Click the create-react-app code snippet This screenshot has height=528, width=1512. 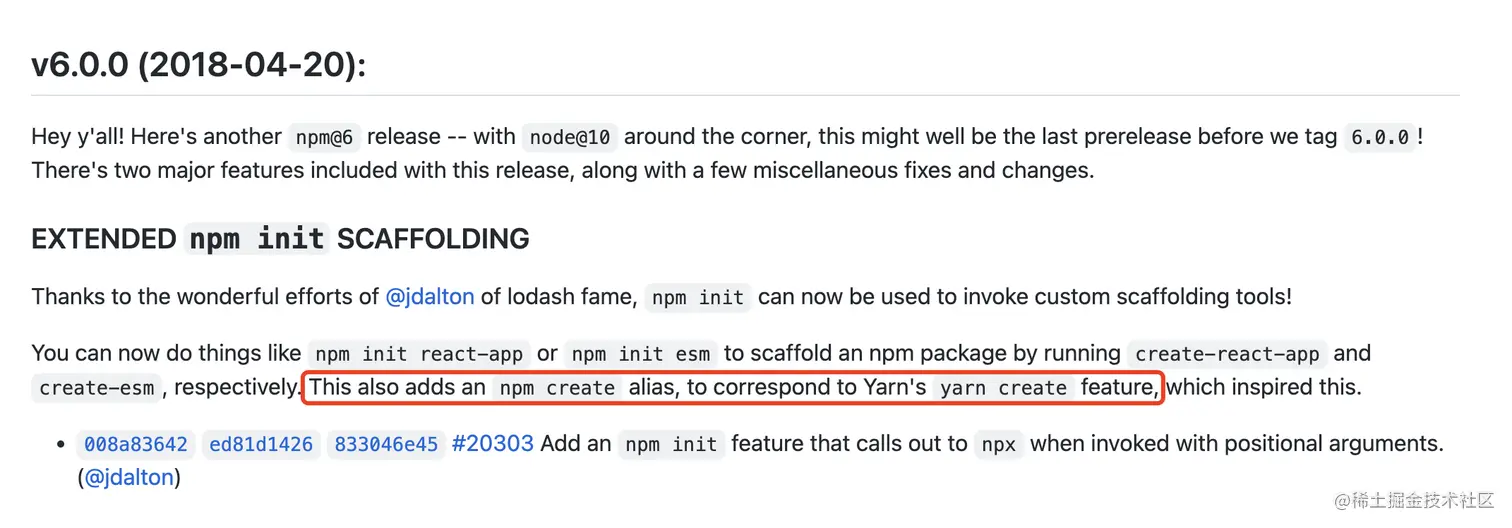pyautogui.click(x=1227, y=354)
